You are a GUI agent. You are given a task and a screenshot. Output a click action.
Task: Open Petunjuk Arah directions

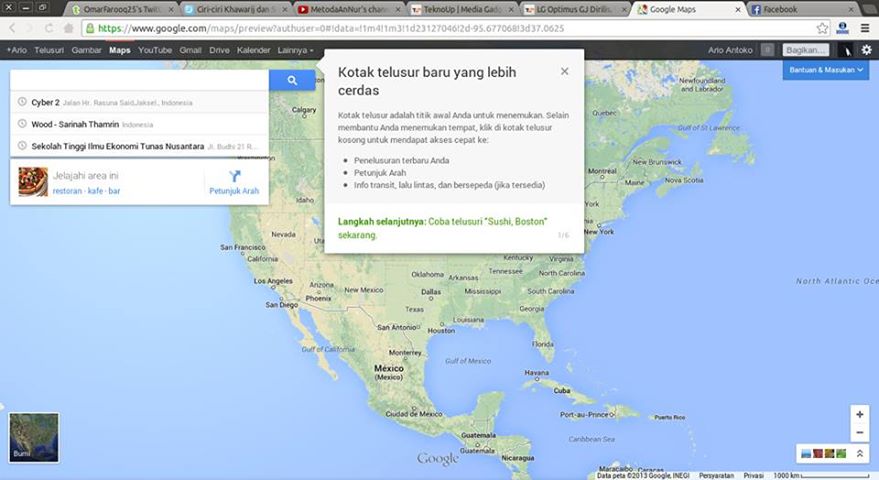click(x=234, y=183)
